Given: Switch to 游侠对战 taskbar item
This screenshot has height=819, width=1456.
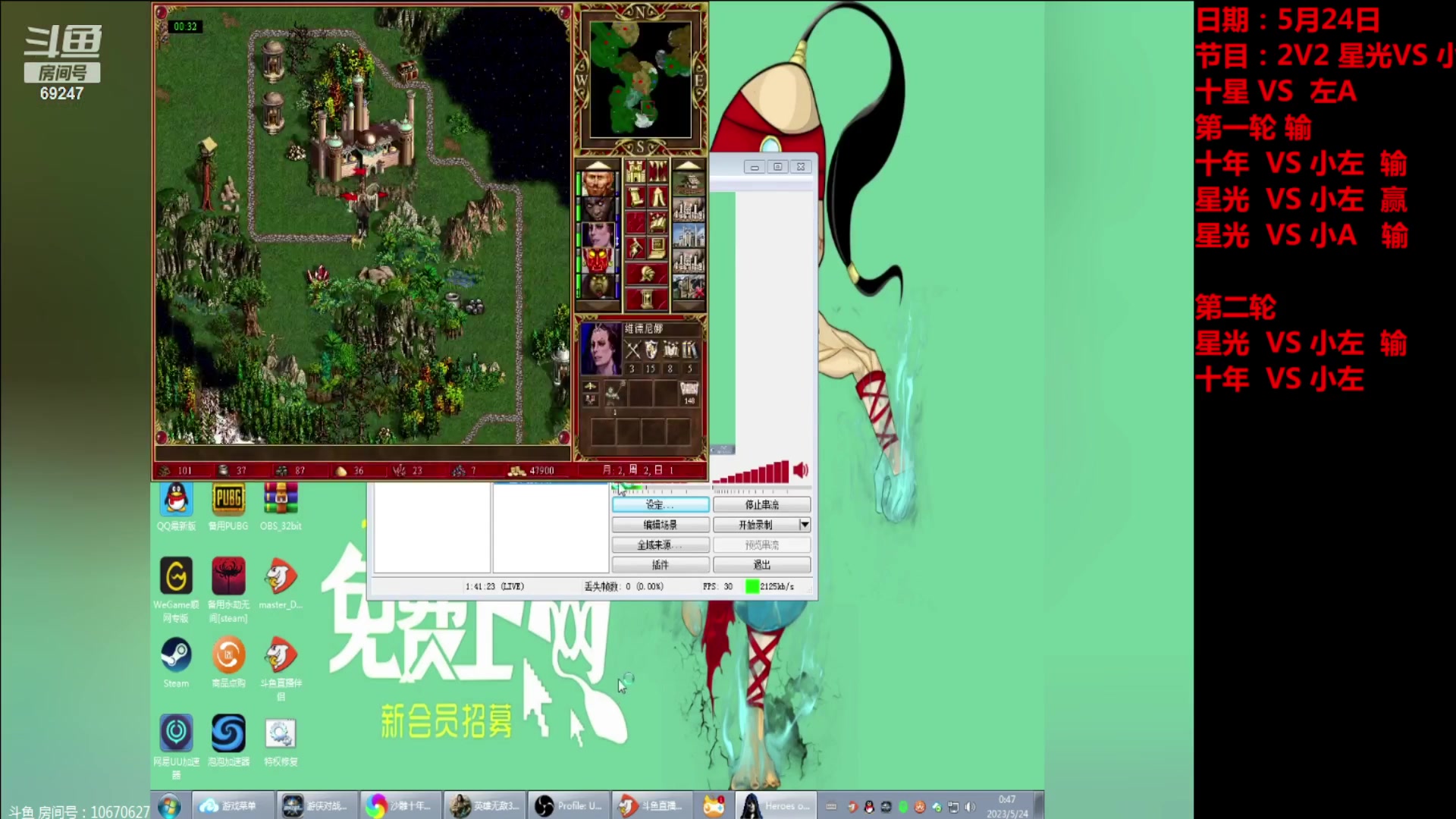Looking at the screenshot, I should coord(317,805).
